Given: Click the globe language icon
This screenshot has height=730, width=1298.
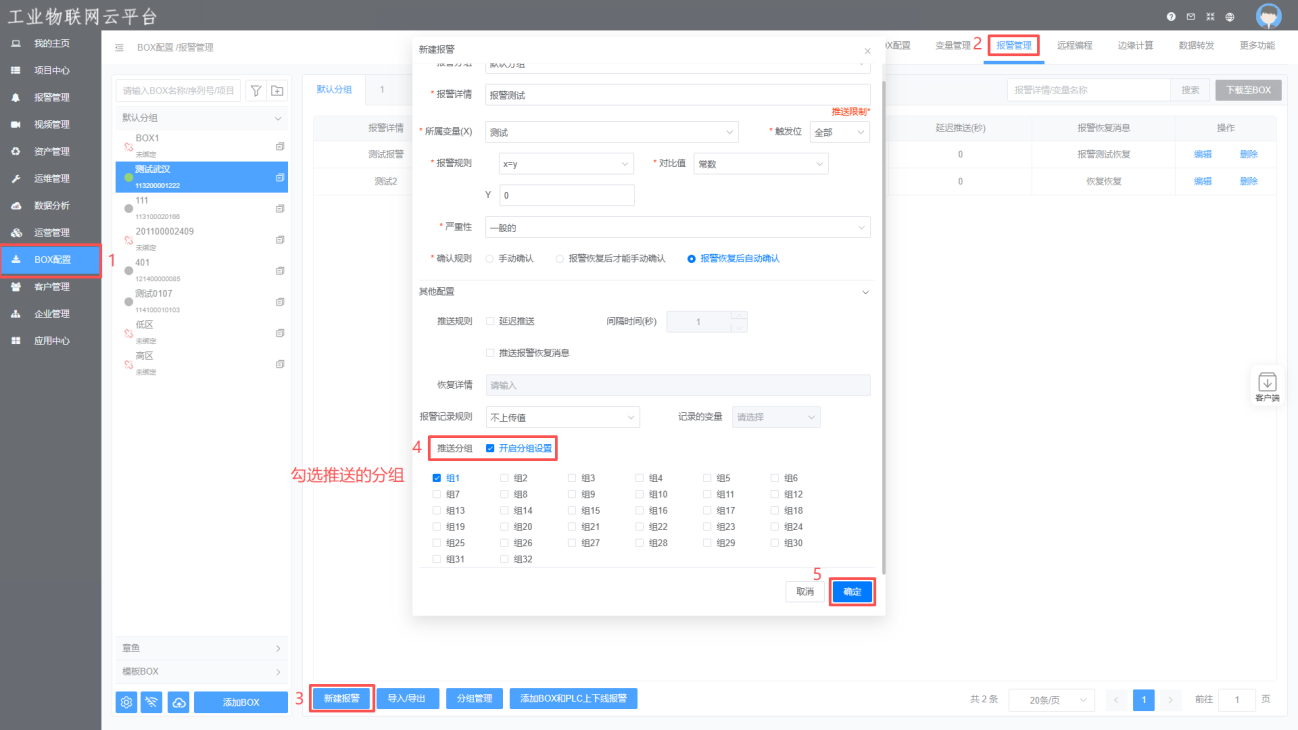Looking at the screenshot, I should click(x=1229, y=17).
